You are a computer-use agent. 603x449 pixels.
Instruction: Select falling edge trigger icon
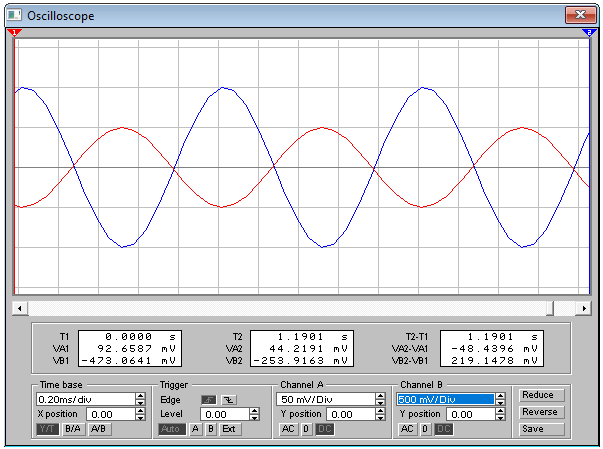pos(228,400)
